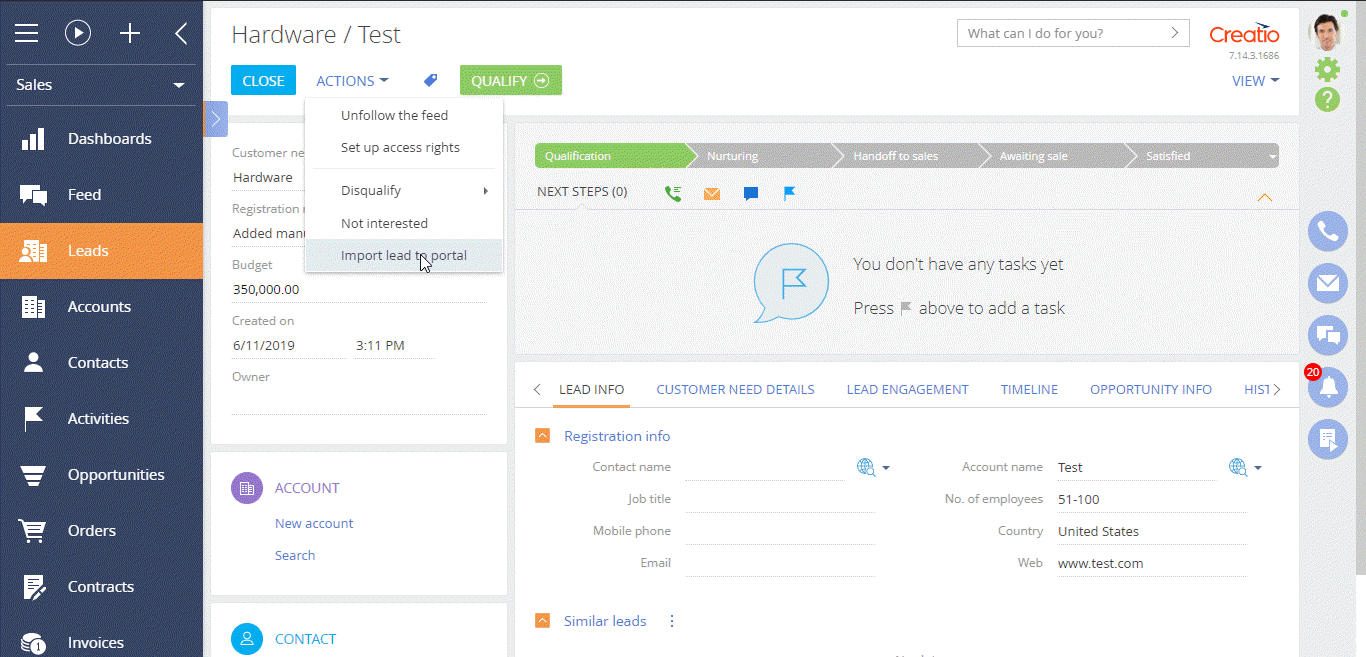Post a feed message via the chat bubble icon

pos(750,192)
